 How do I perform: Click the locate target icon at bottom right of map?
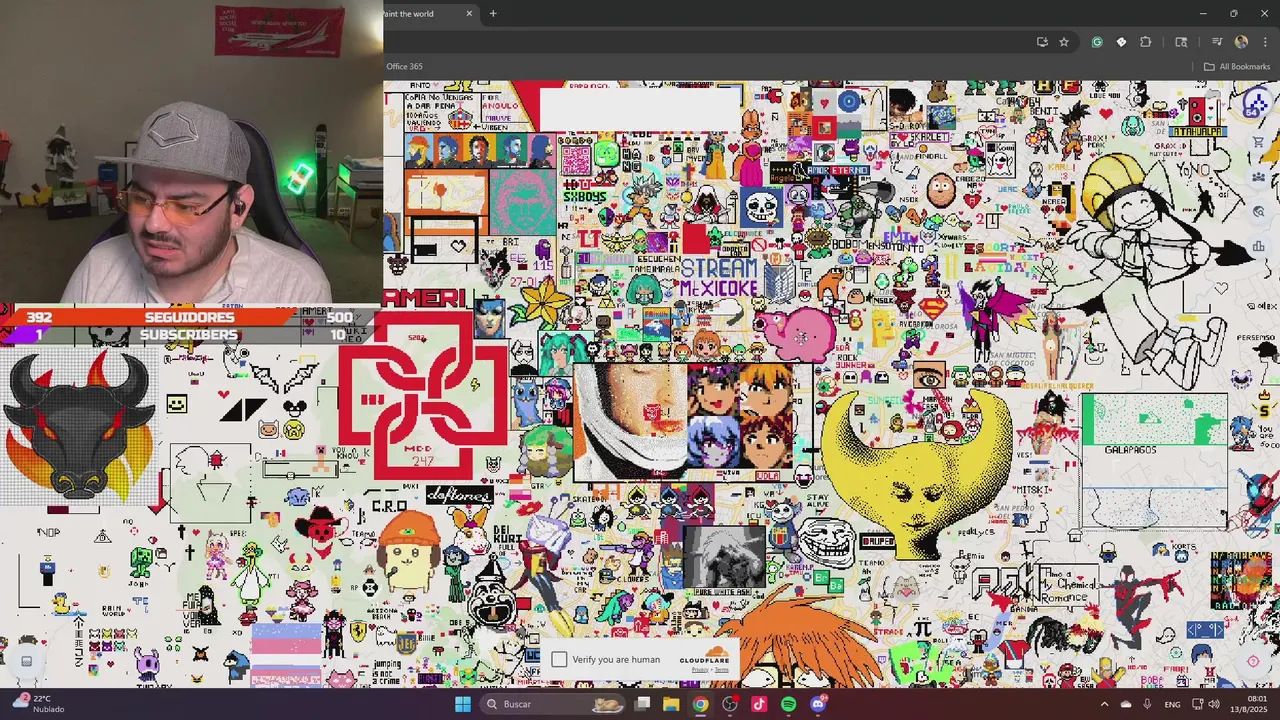tap(1253, 660)
